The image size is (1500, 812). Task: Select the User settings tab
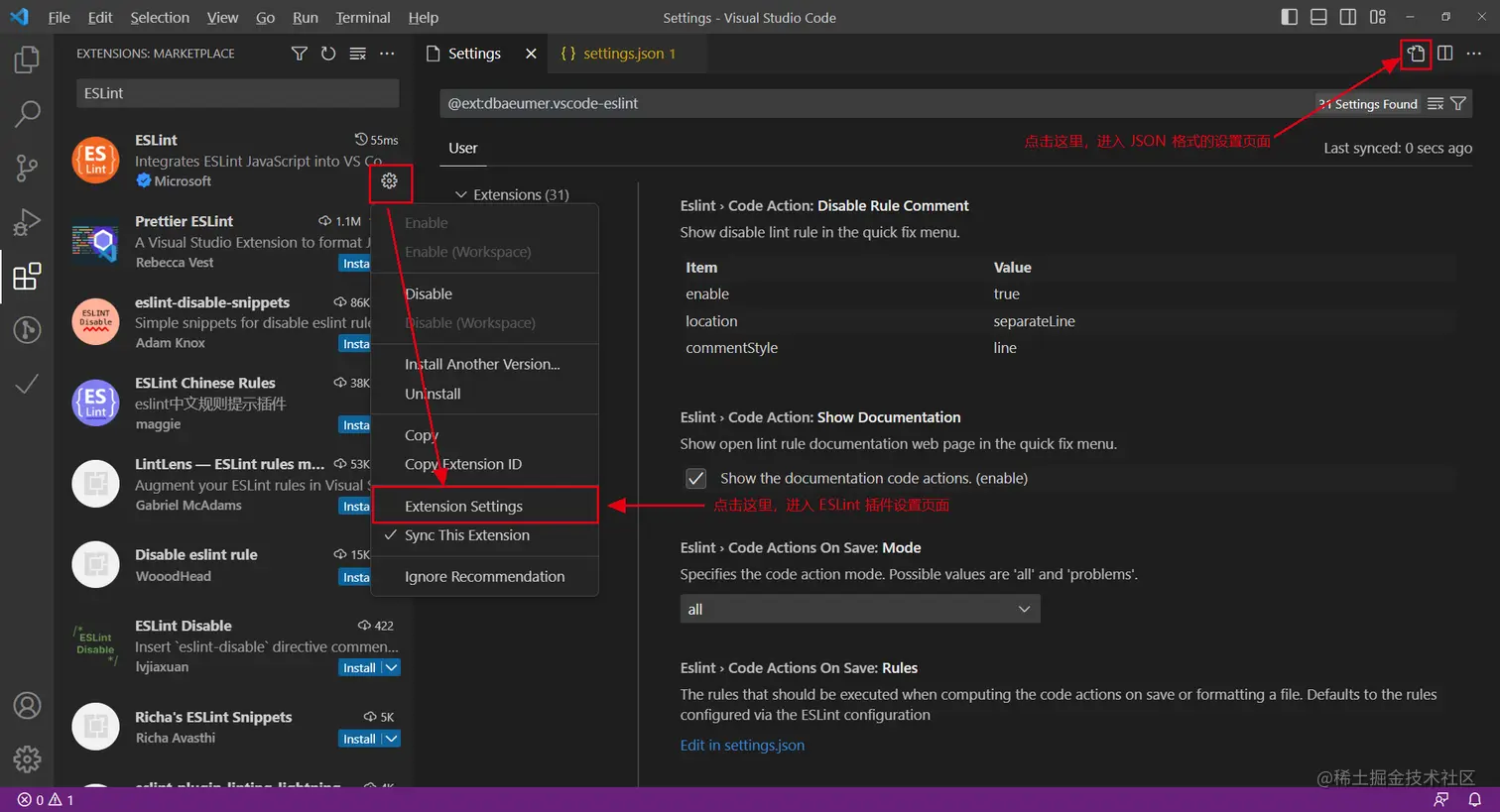[463, 148]
